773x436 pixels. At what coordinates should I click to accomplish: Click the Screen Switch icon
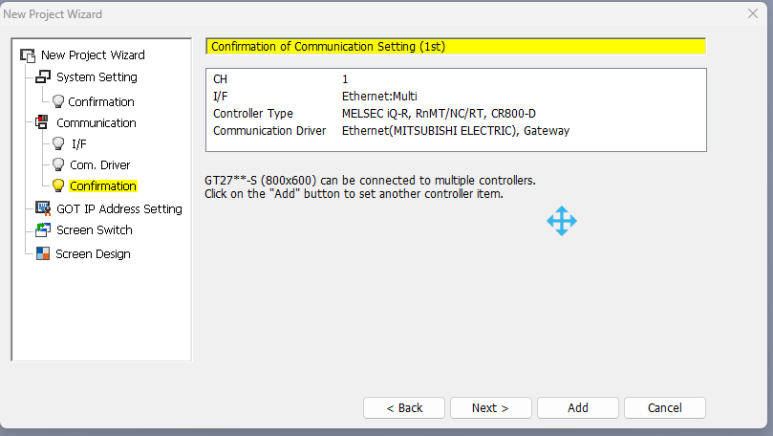pos(43,230)
